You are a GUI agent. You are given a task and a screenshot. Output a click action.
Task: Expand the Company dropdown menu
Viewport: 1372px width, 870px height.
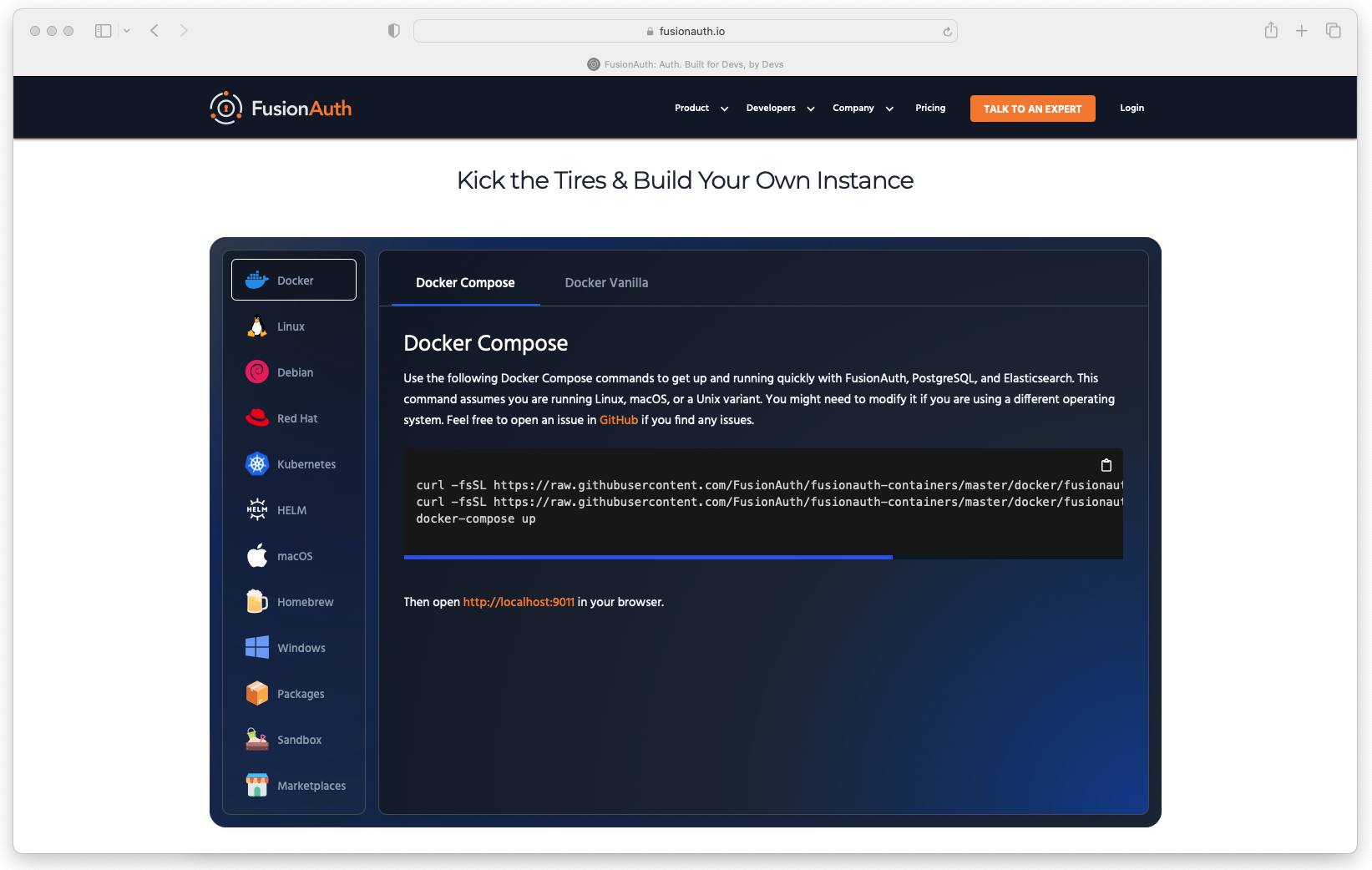[x=863, y=108]
